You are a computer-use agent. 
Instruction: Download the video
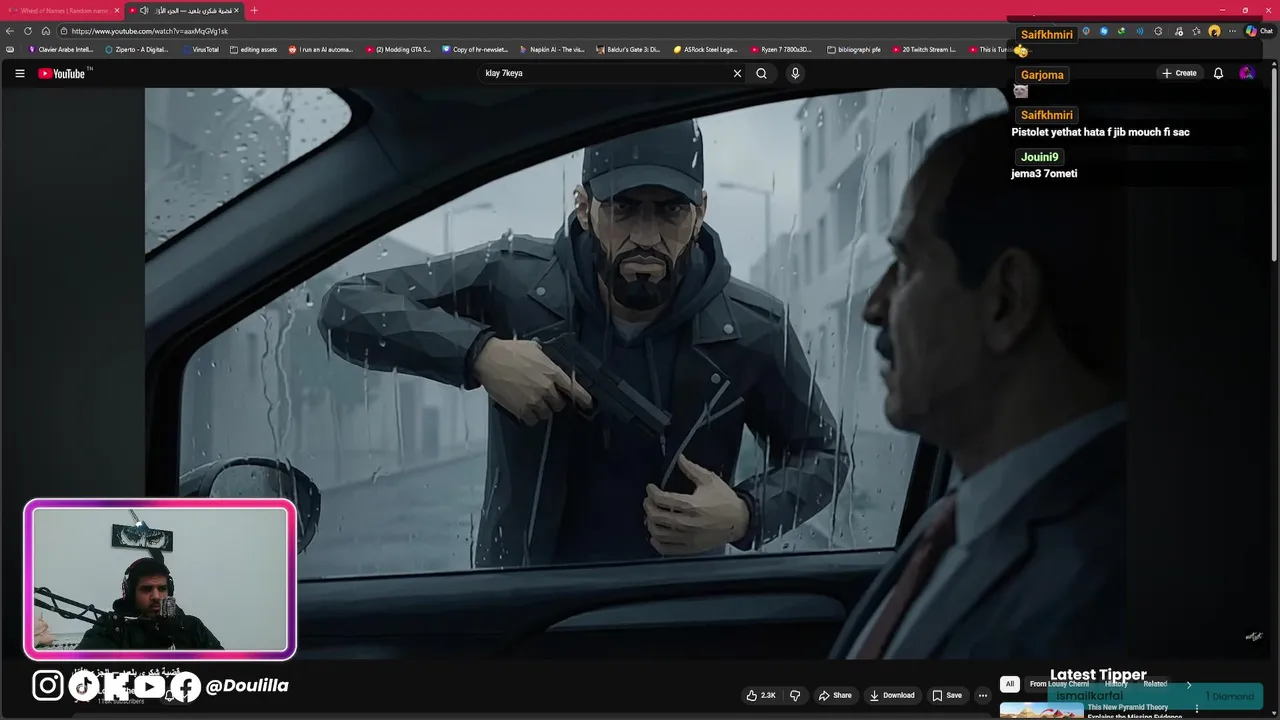(892, 695)
